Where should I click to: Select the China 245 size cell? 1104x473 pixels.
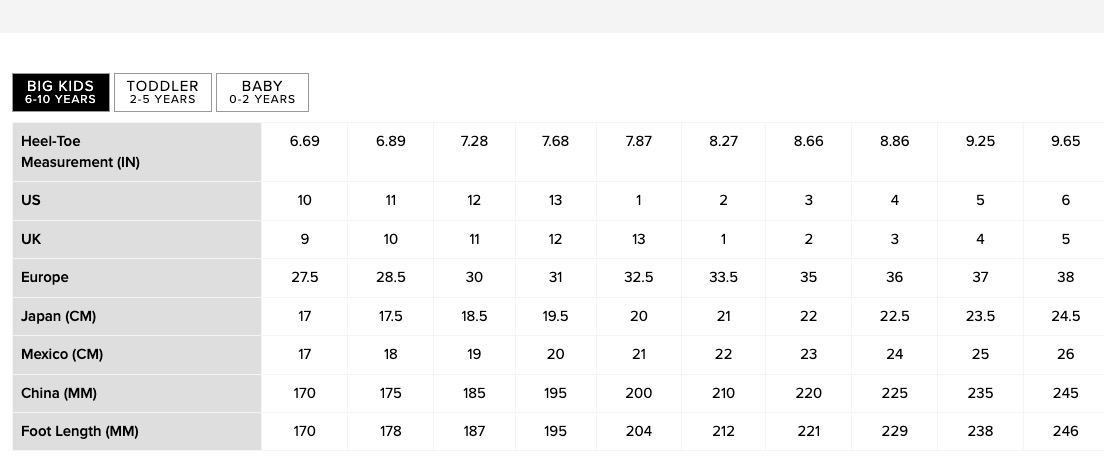click(1065, 393)
